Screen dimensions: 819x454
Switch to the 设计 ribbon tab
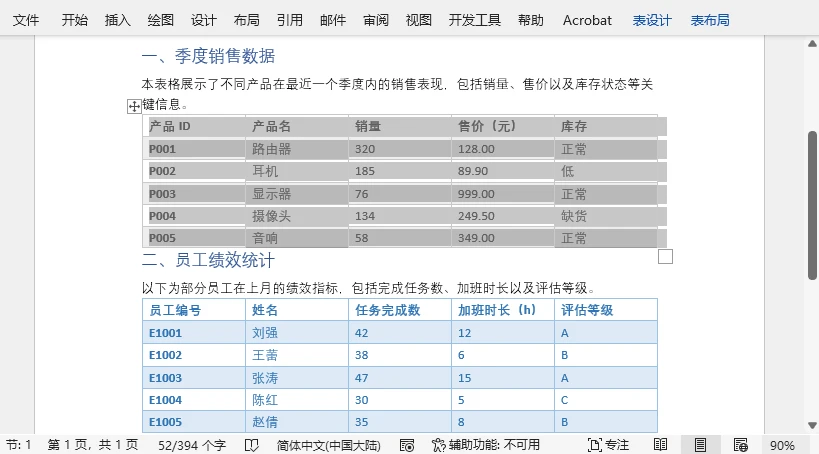(x=204, y=20)
